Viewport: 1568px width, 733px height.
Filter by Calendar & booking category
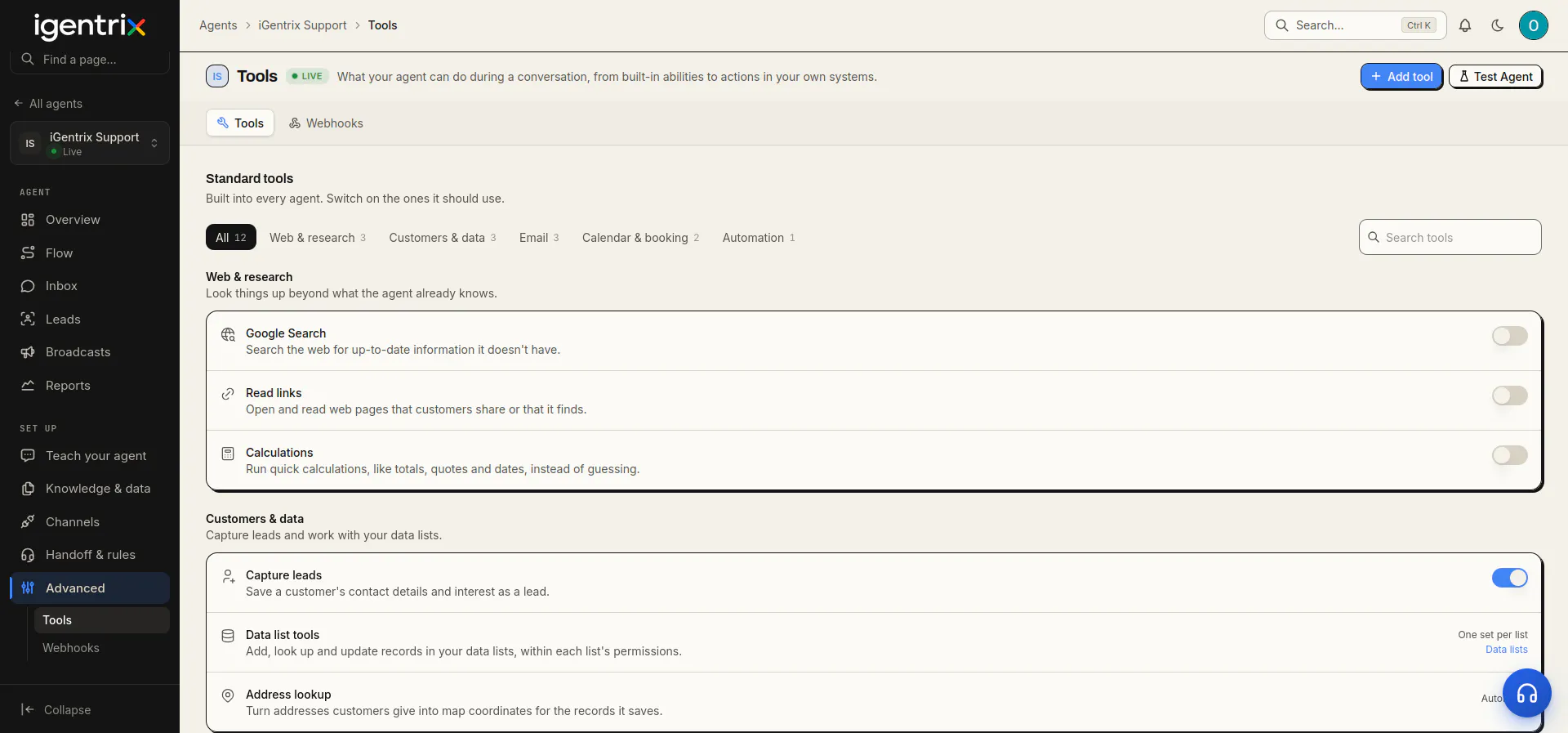tap(641, 238)
